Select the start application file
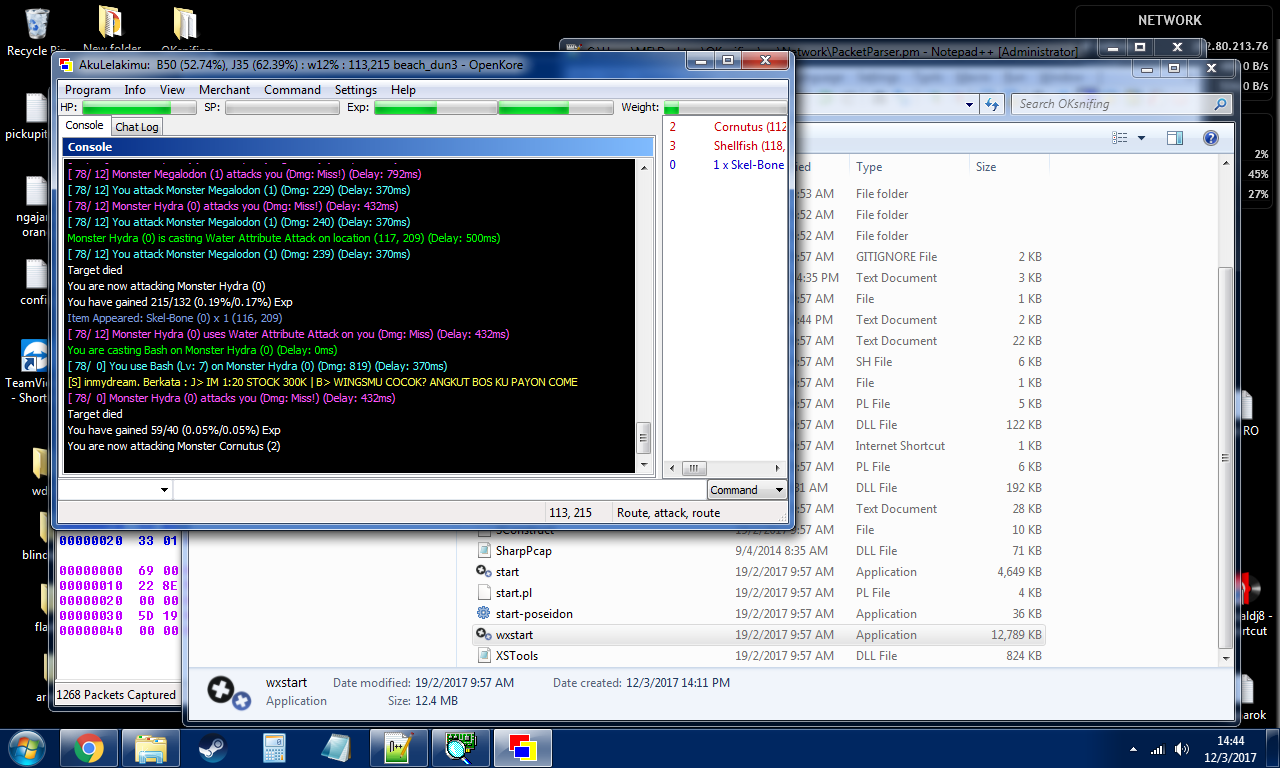The image size is (1280, 768). click(x=760, y=572)
